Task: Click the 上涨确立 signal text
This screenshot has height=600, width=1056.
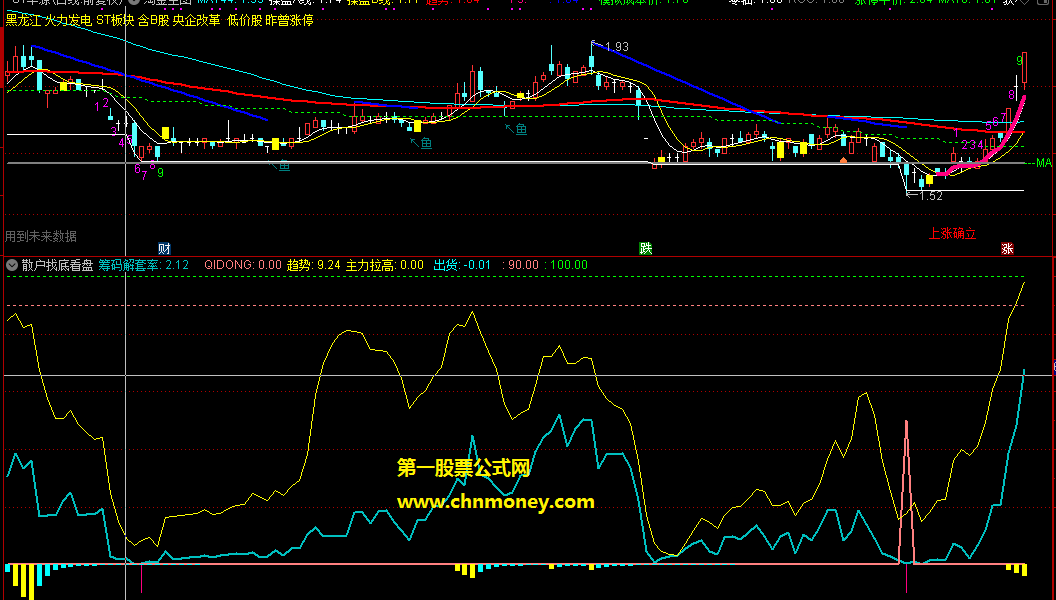Action: click(x=952, y=234)
